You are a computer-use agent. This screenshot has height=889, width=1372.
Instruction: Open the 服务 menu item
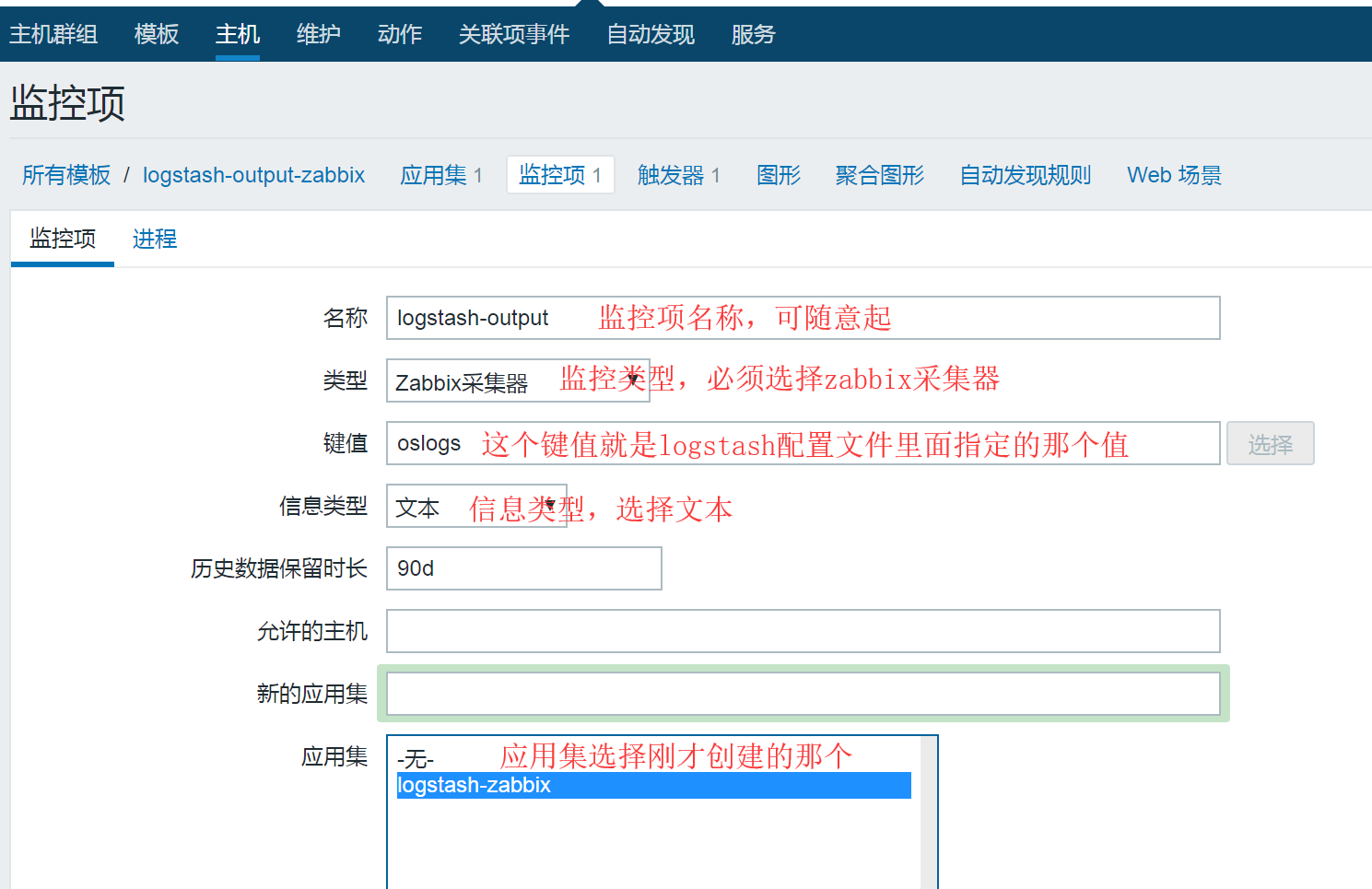(x=754, y=34)
